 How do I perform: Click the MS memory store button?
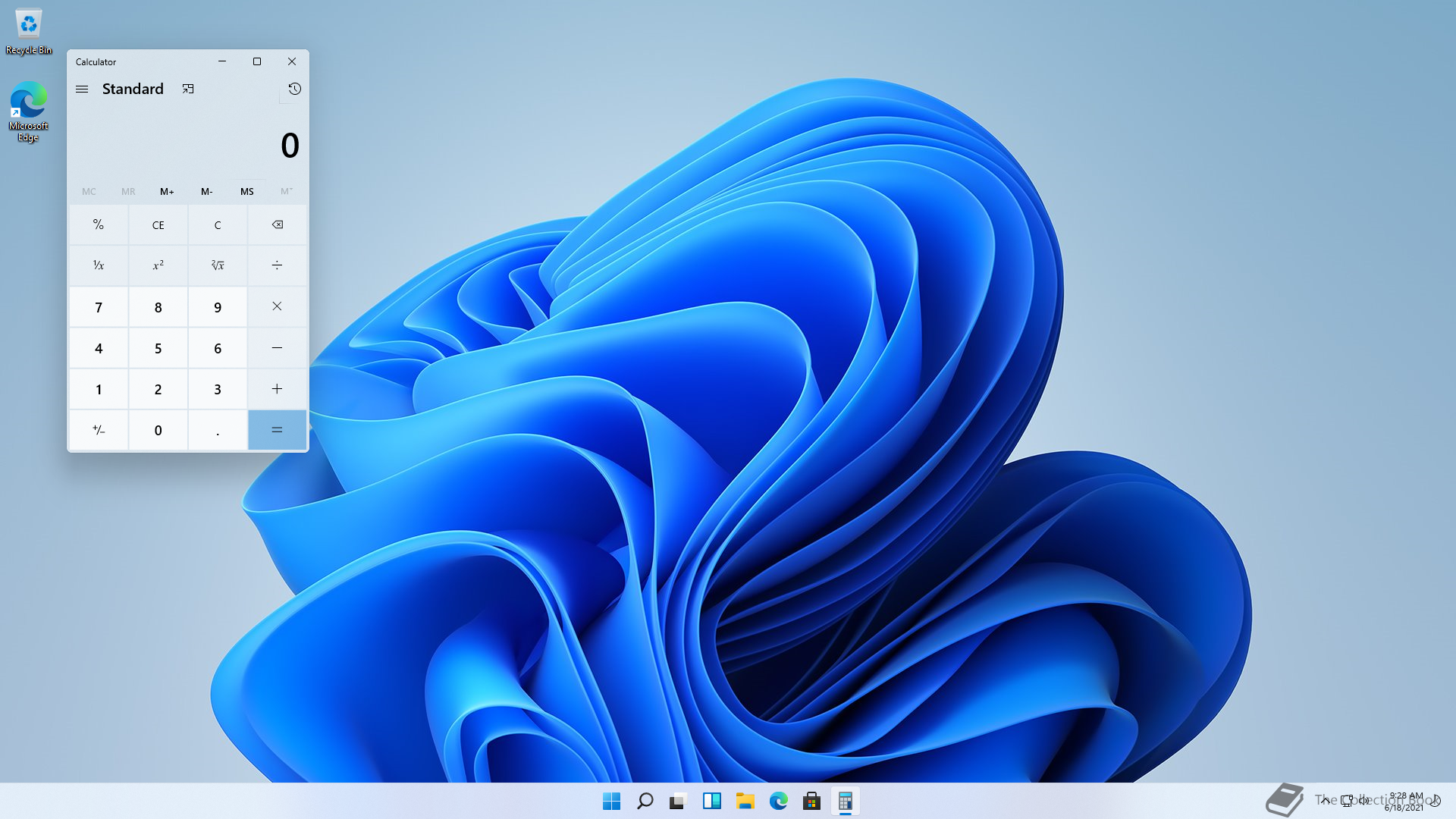click(246, 192)
